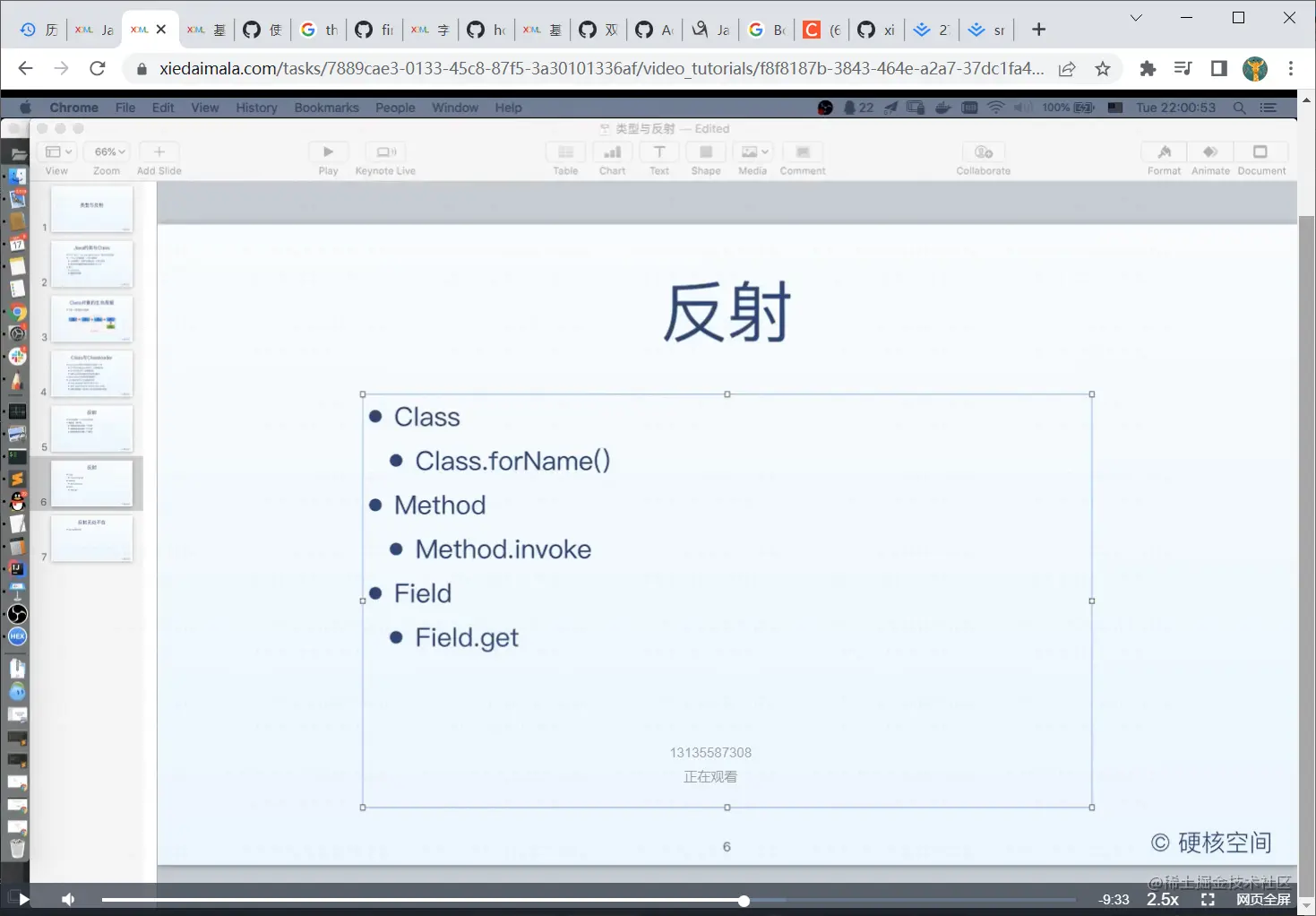
Task: Click the Keynote Play slideshow button
Action: click(328, 152)
